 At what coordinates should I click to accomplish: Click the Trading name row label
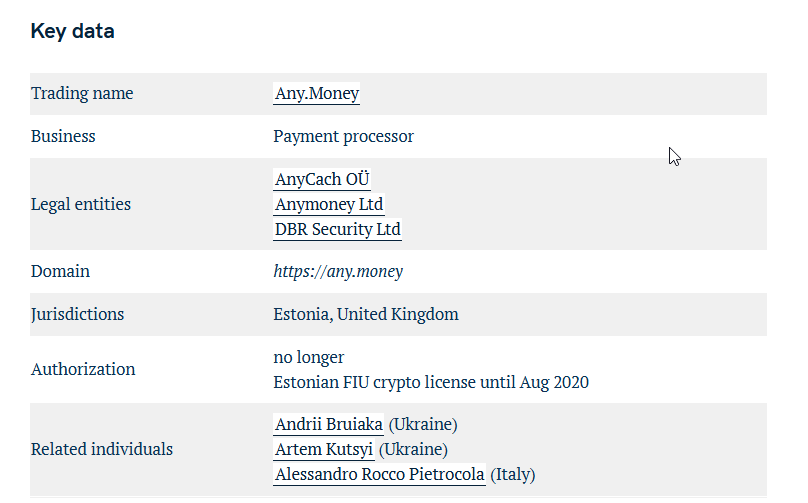click(82, 93)
